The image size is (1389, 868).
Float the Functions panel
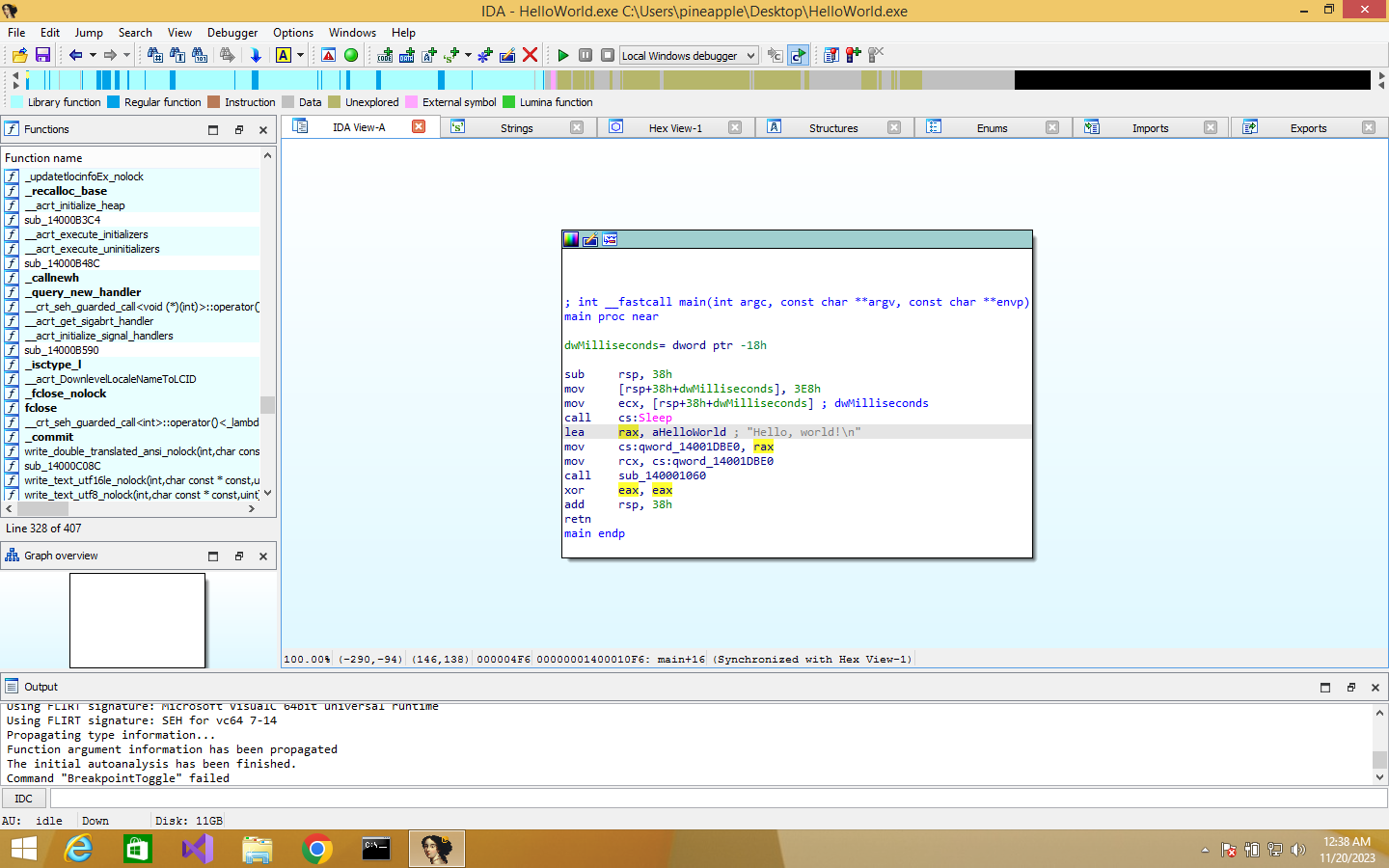click(239, 129)
